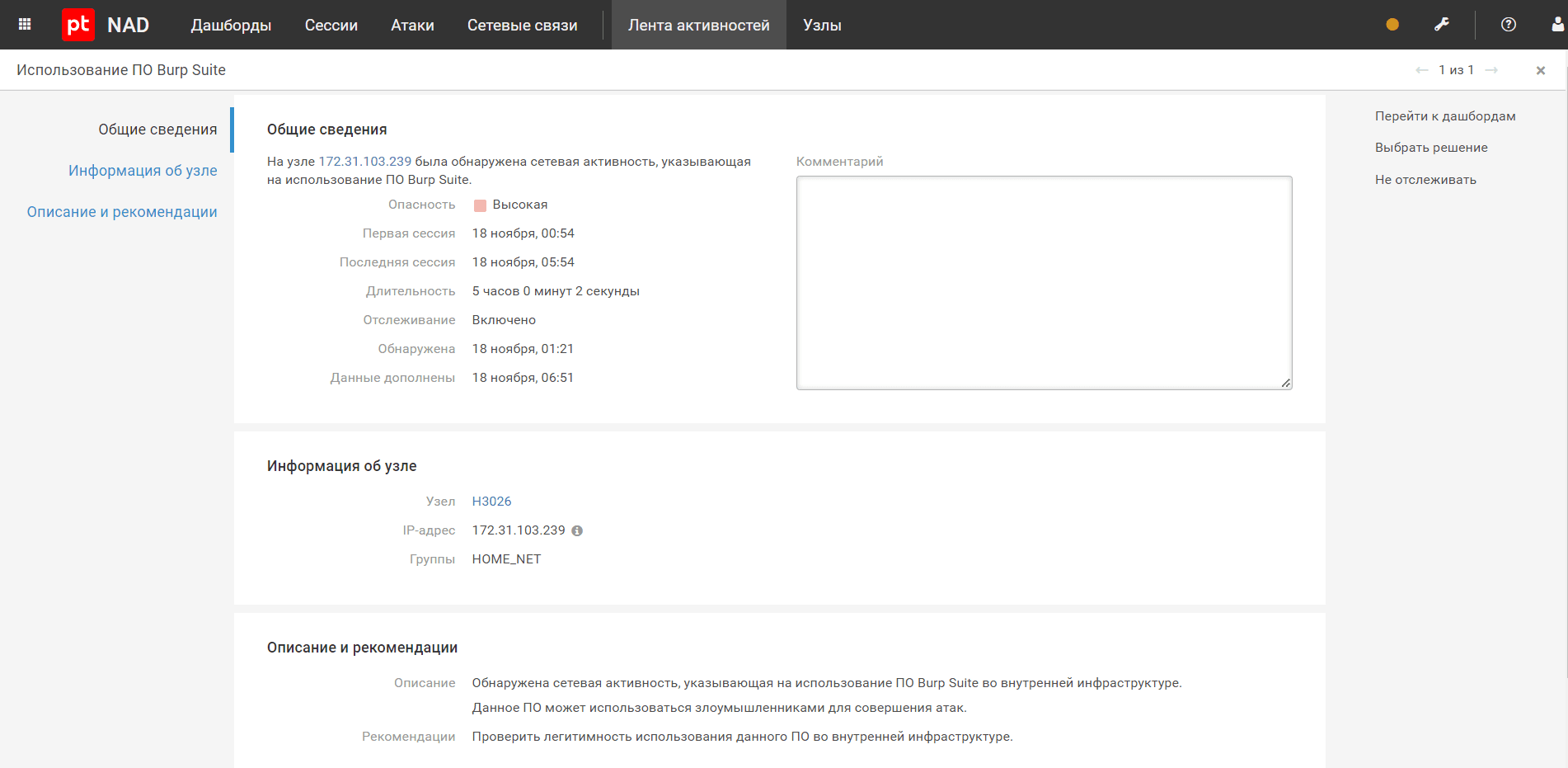
Task: Click Не отслеживать to disable tracking
Action: [x=1425, y=180]
